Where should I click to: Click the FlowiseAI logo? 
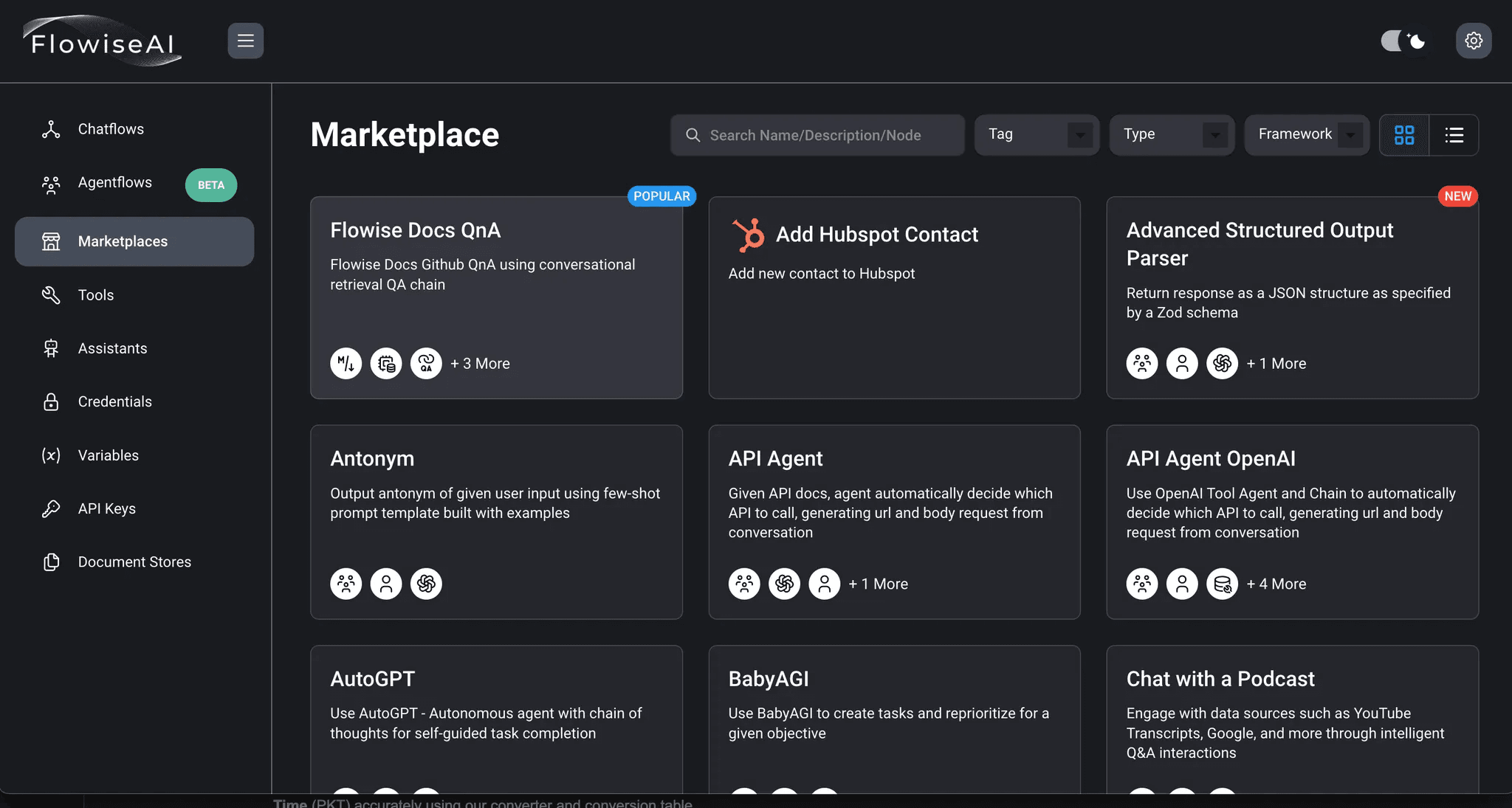(x=102, y=42)
